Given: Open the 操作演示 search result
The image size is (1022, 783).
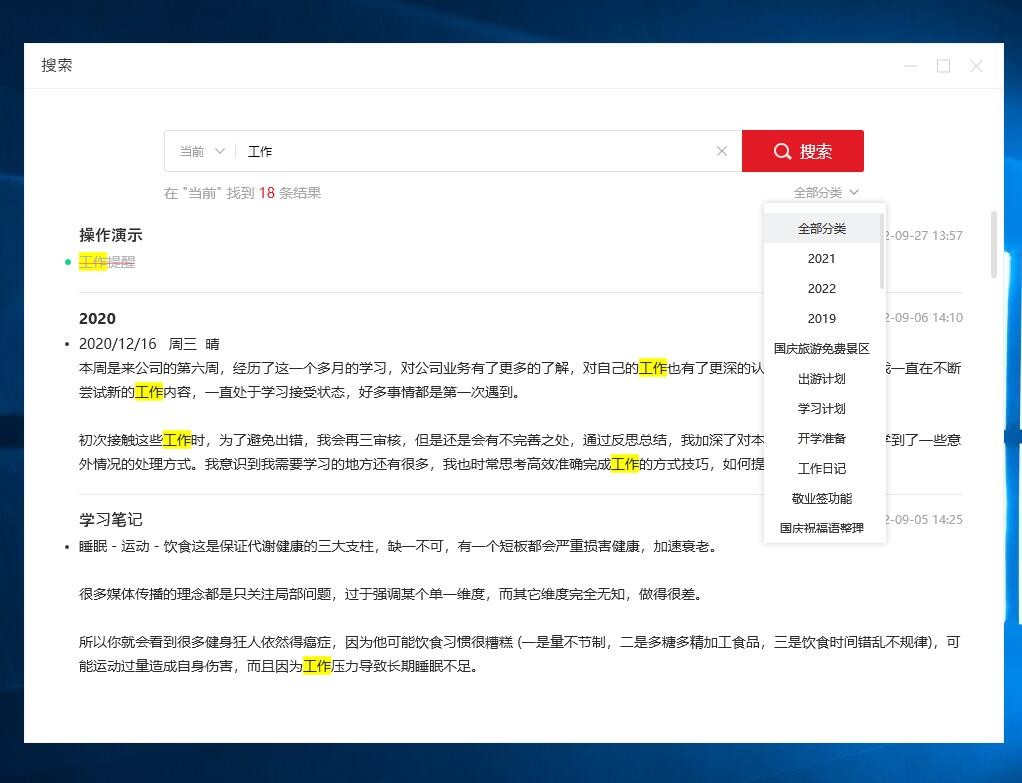Looking at the screenshot, I should 111,235.
